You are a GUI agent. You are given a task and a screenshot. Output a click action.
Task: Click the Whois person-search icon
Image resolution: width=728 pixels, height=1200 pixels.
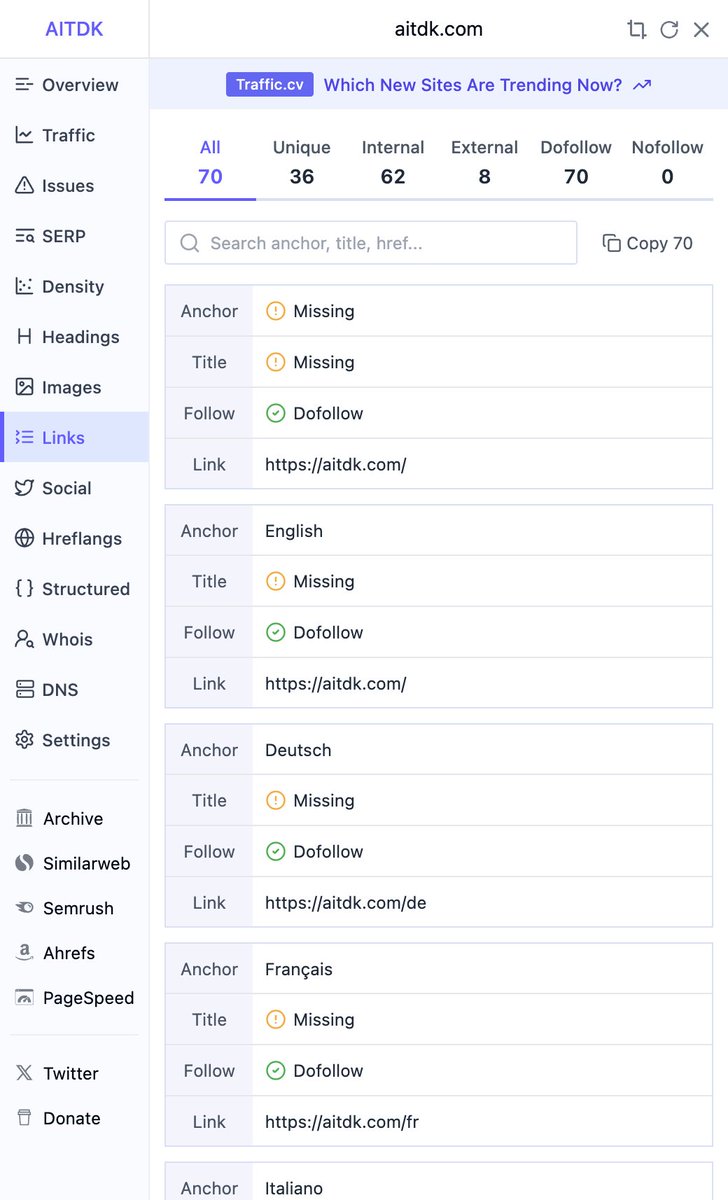(24, 639)
